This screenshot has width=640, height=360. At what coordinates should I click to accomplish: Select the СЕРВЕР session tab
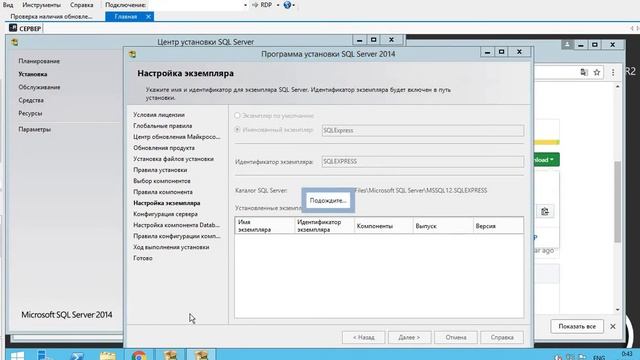(x=25, y=29)
